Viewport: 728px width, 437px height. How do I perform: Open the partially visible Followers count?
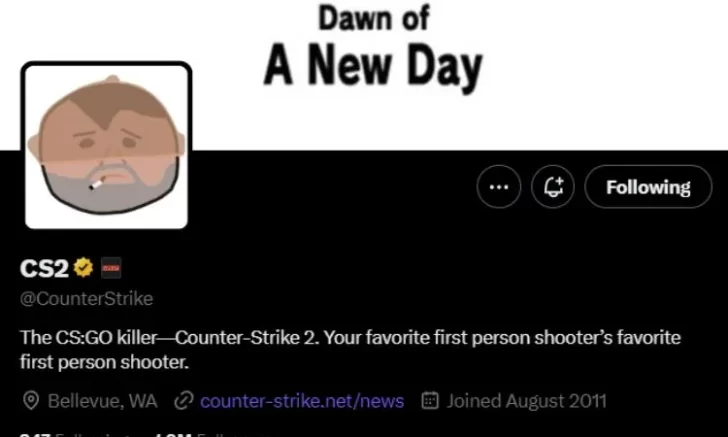click(x=209, y=434)
